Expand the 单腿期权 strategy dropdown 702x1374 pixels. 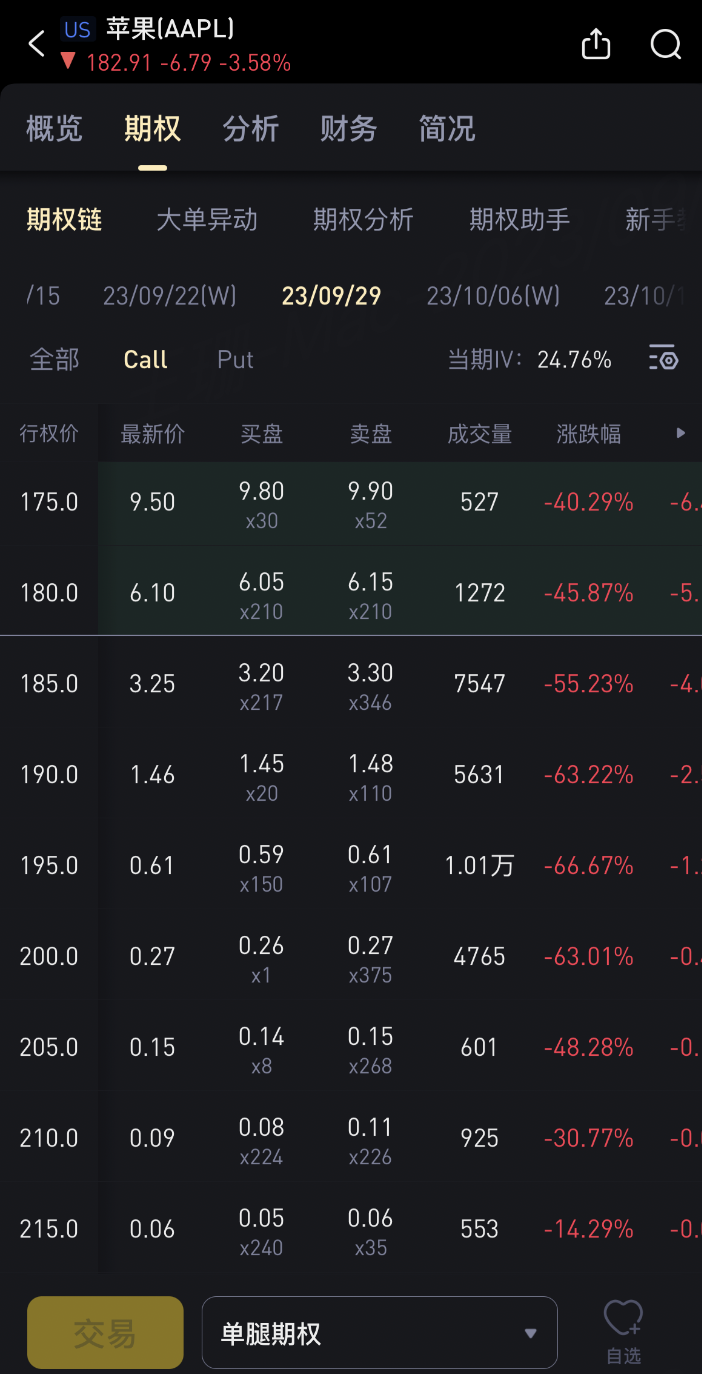pyautogui.click(x=380, y=1332)
